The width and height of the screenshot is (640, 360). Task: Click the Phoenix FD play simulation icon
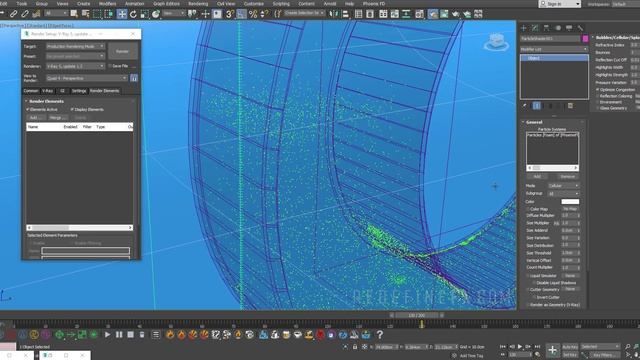tap(107, 335)
